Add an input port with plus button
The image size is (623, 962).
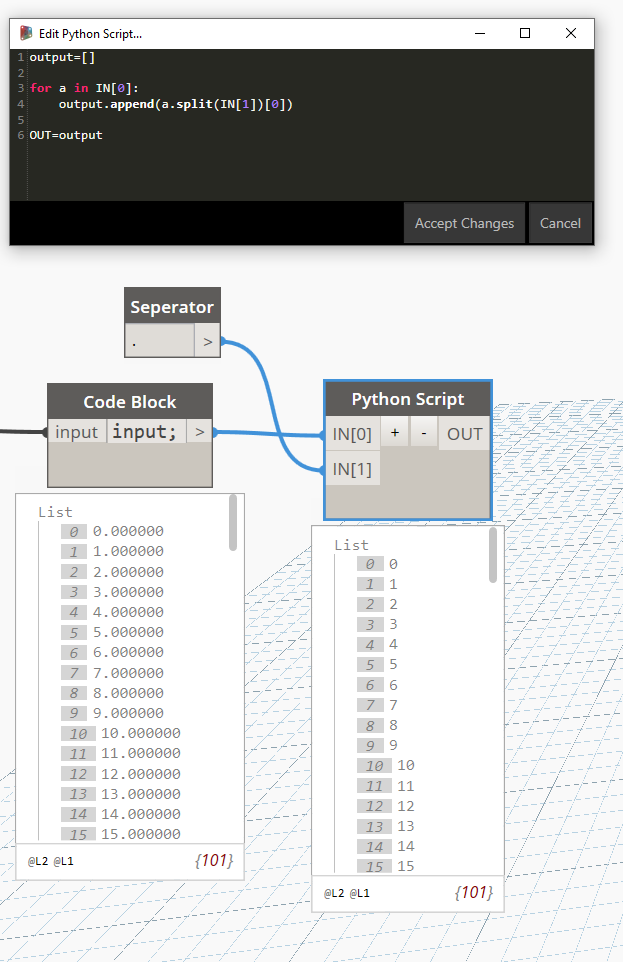point(395,433)
